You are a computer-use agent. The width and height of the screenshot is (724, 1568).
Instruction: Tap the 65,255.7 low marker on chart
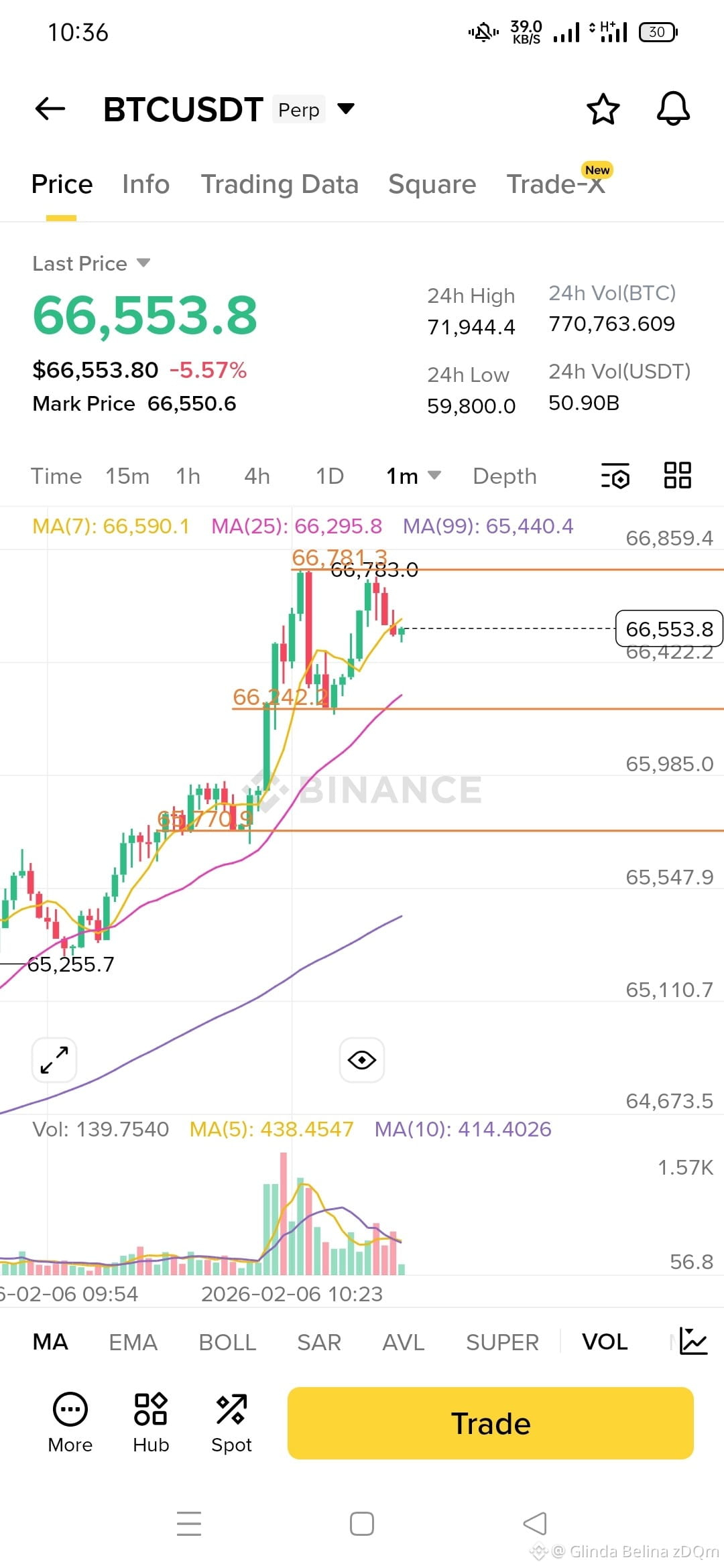71,964
